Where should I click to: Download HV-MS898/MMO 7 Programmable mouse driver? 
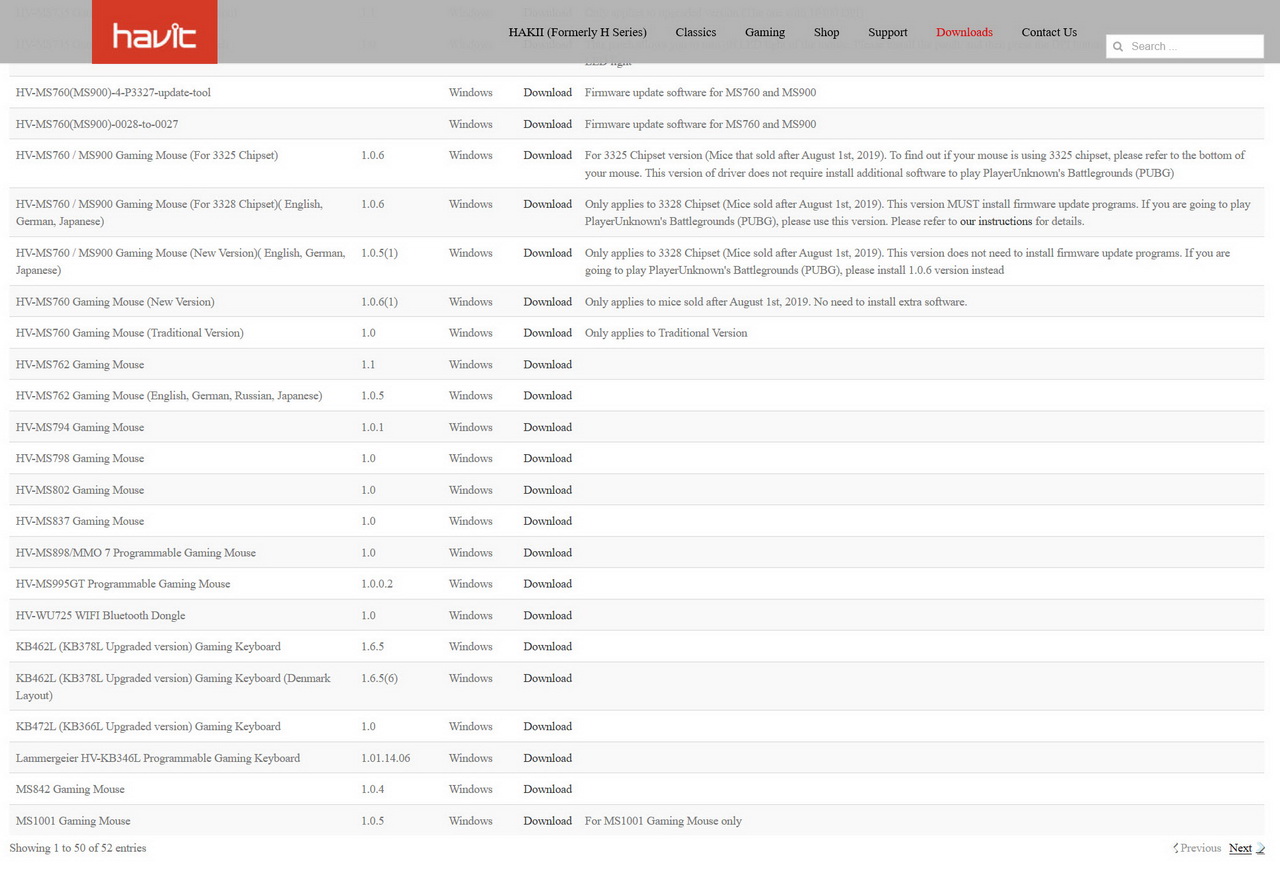click(x=547, y=553)
